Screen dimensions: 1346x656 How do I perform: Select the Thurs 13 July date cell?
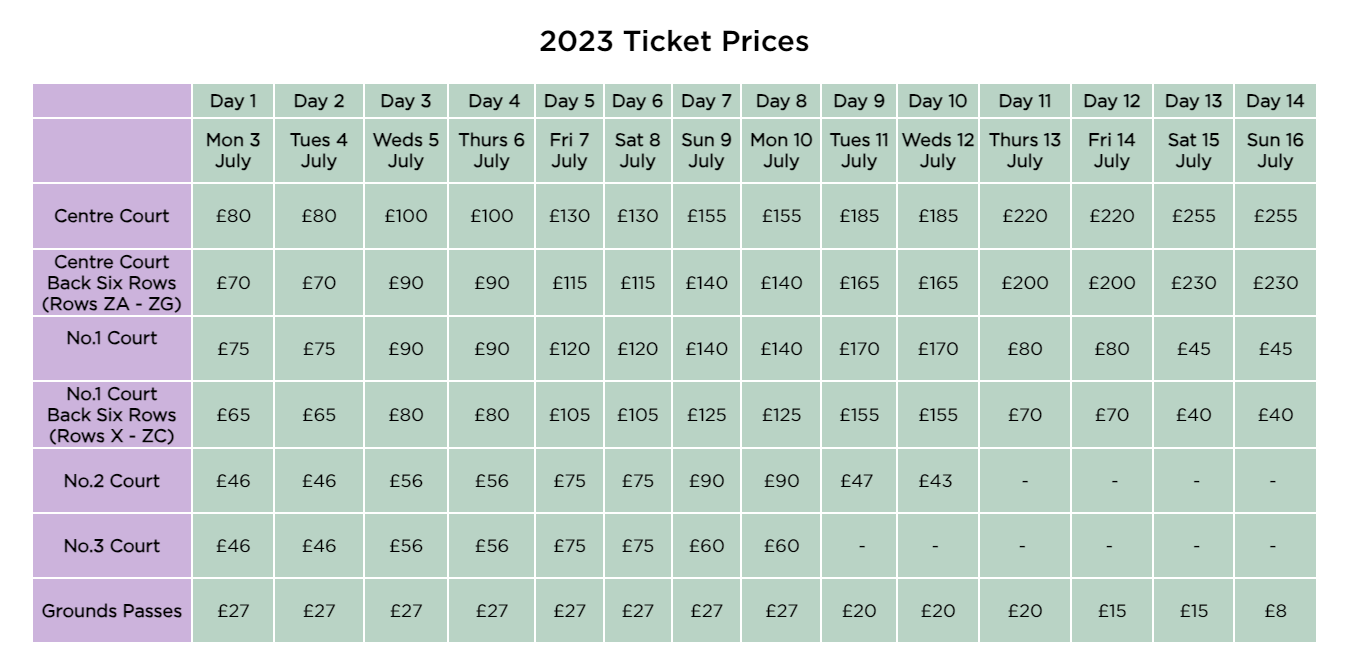tap(1025, 150)
